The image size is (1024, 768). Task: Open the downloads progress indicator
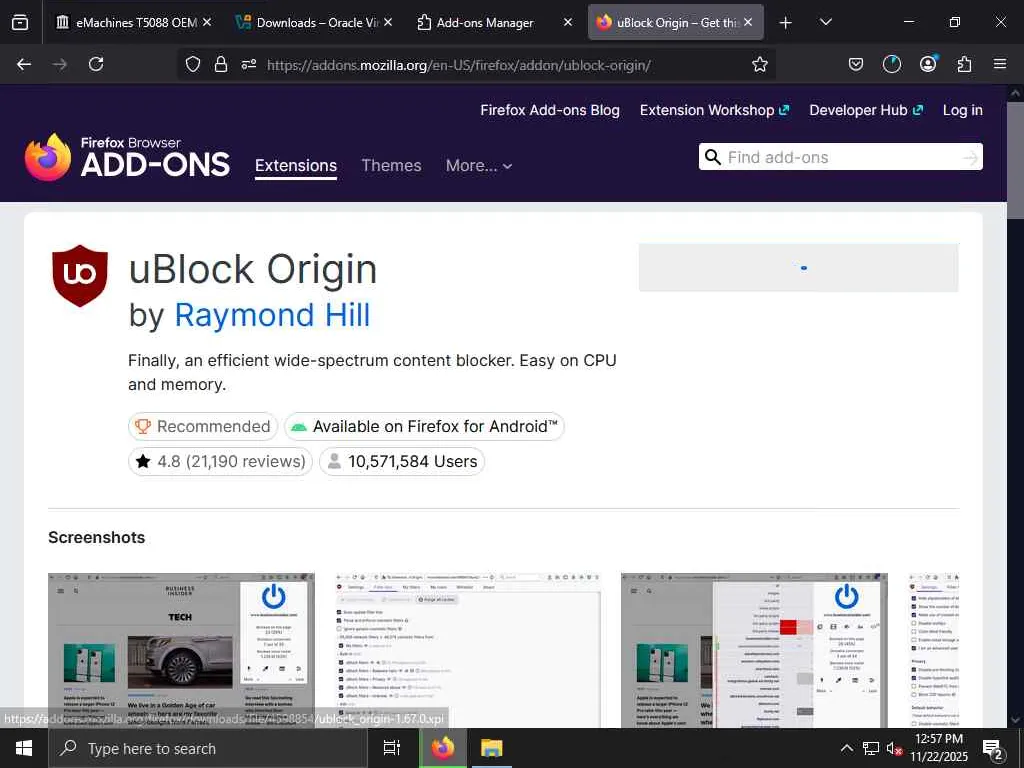click(x=891, y=64)
